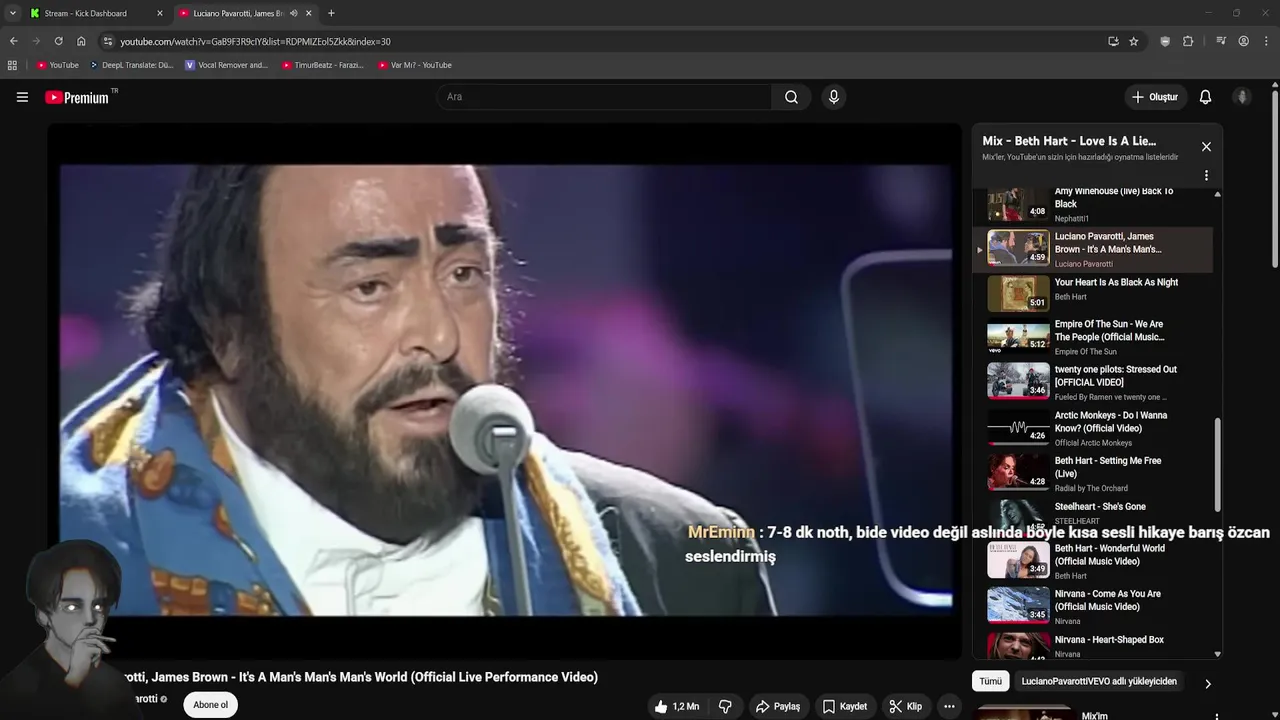Click the shield extension icon

[1165, 41]
